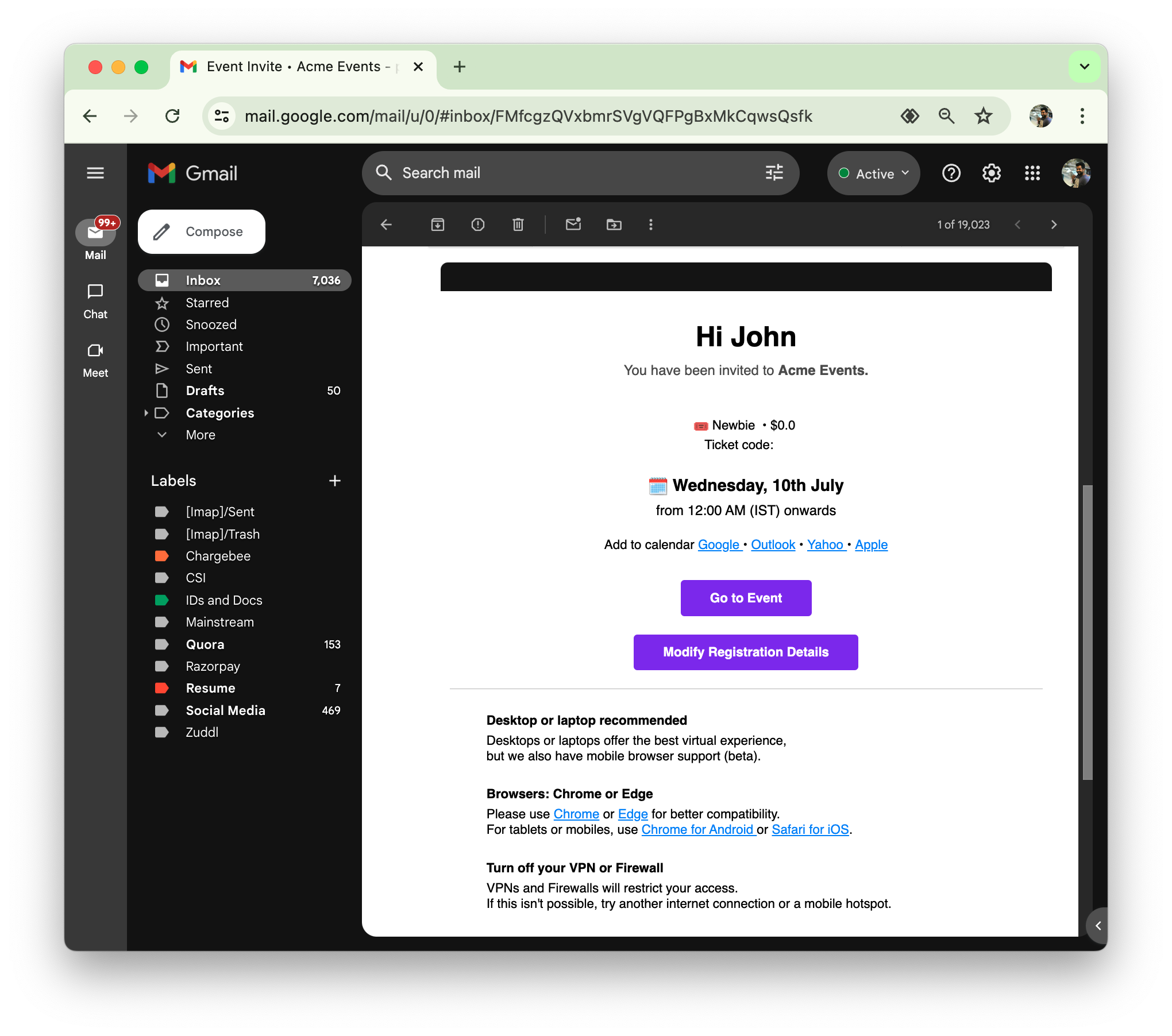Delete the open email

(518, 225)
